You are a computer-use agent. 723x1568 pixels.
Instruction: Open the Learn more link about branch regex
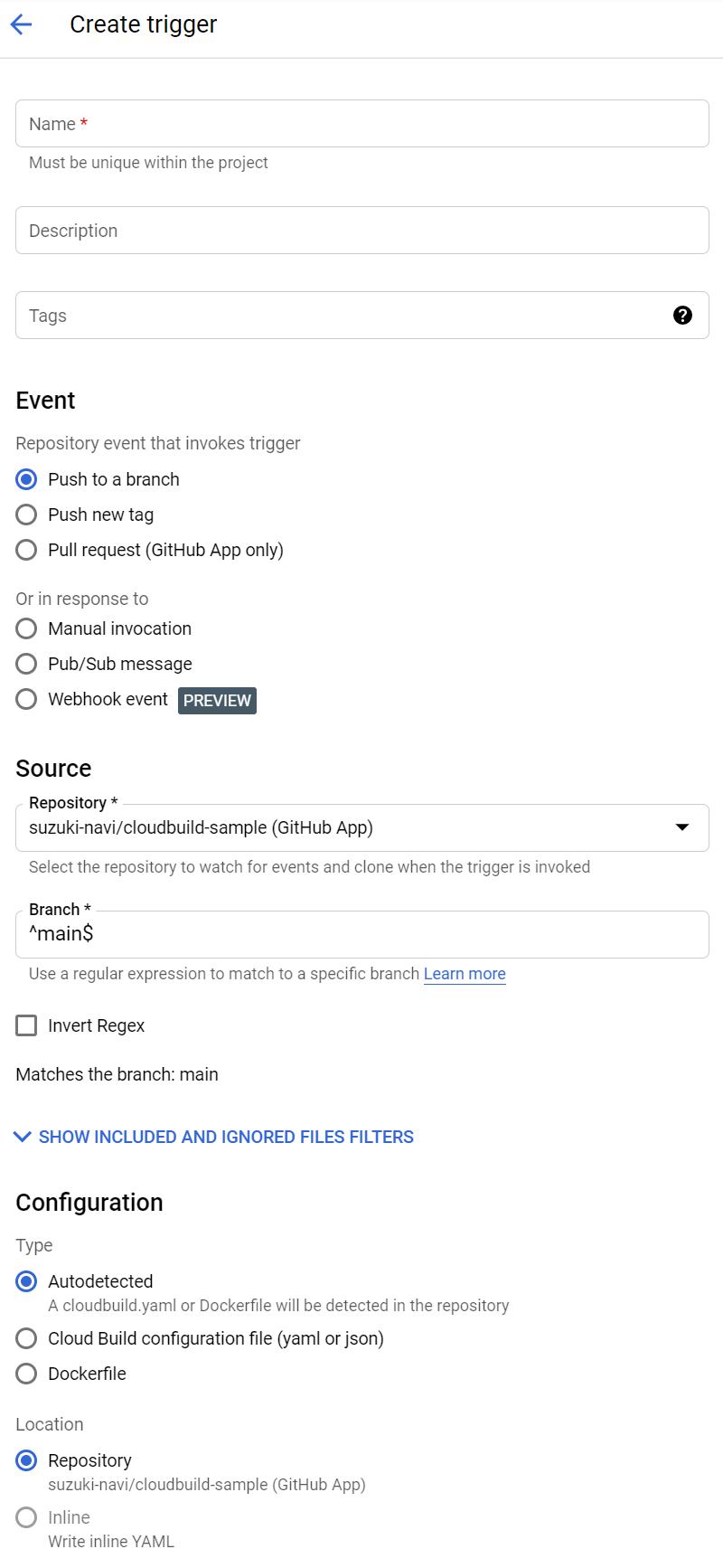465,973
